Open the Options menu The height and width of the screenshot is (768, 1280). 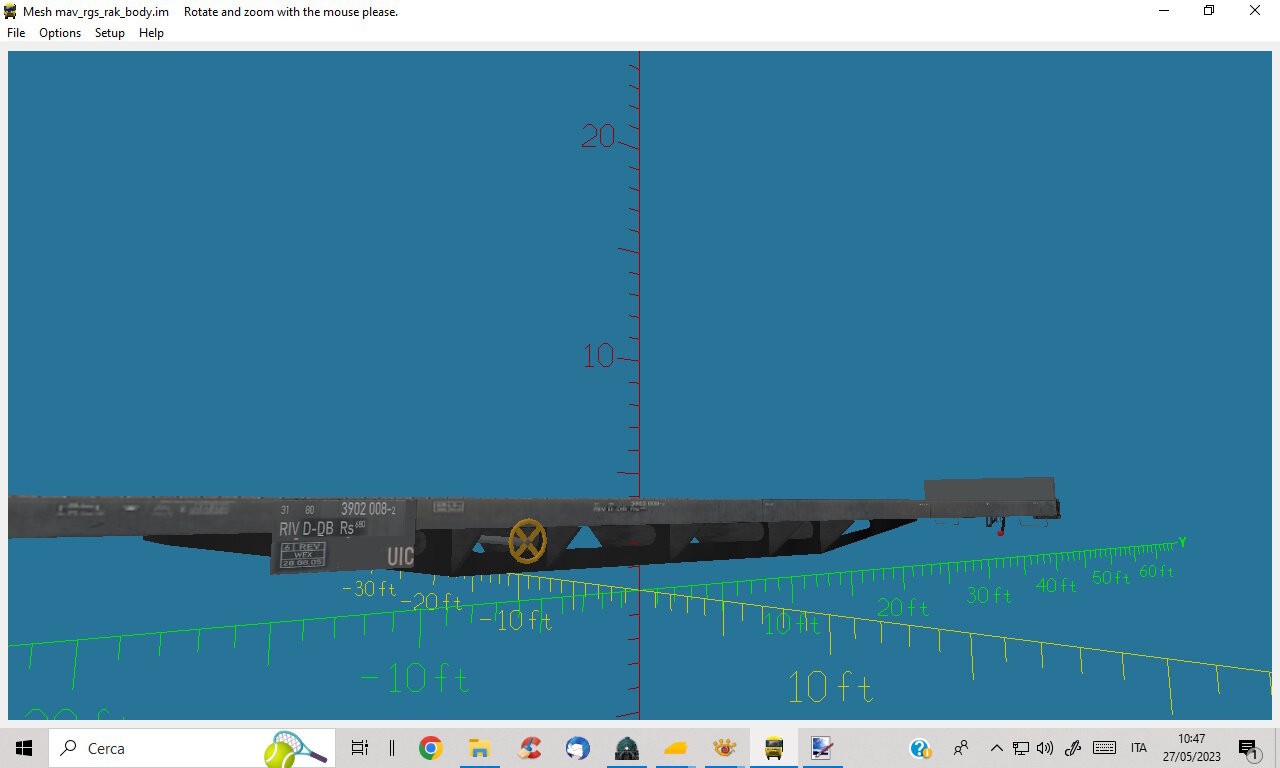[60, 33]
